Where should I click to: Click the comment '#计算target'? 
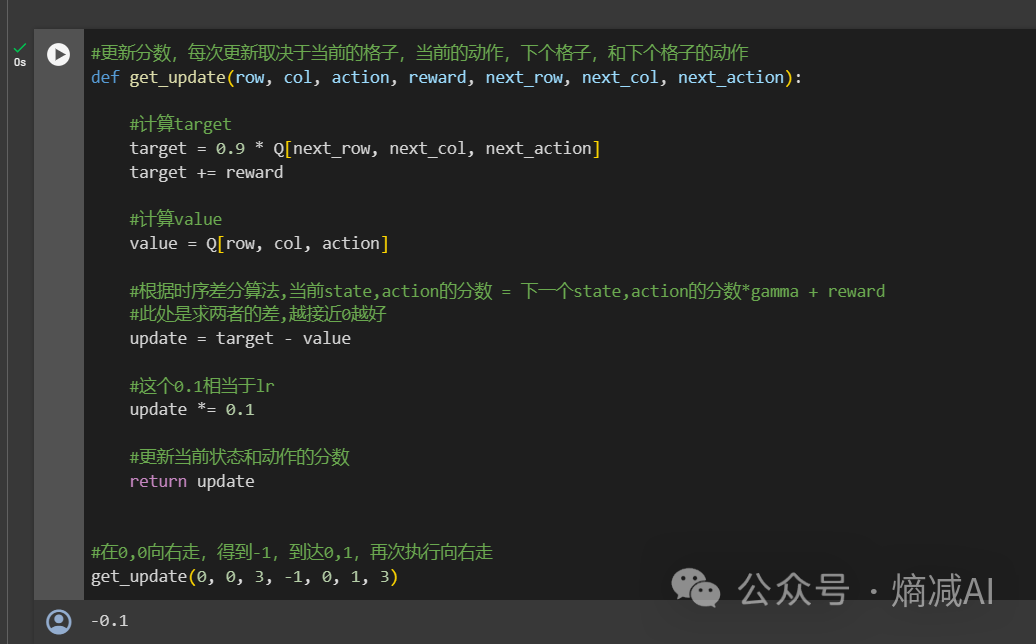point(180,124)
